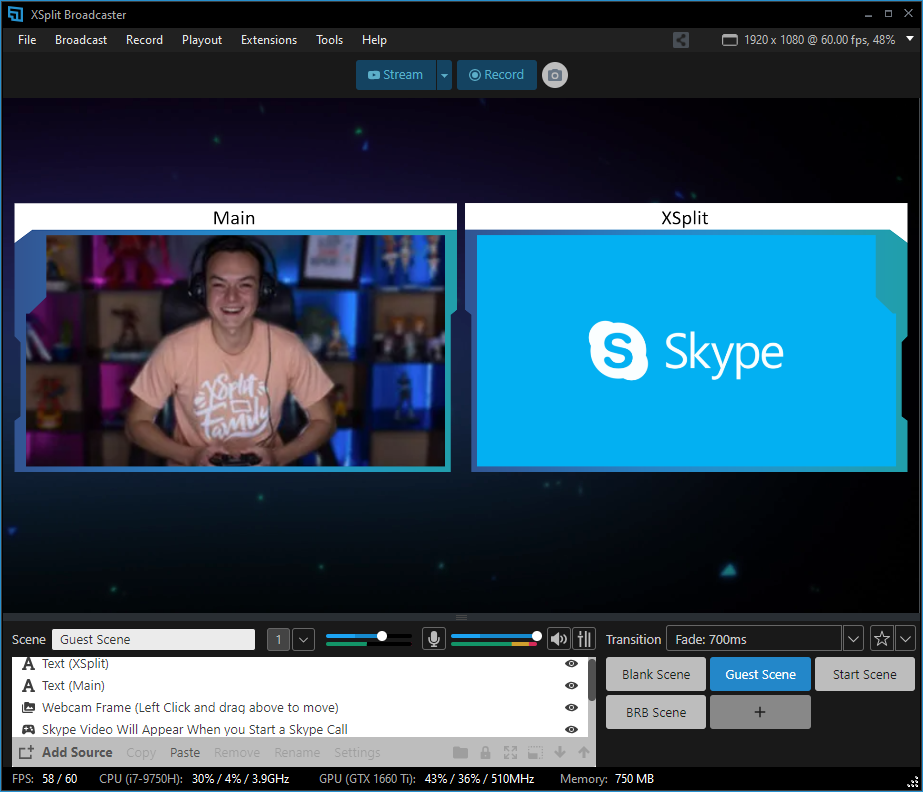Image resolution: width=923 pixels, height=792 pixels.
Task: Open the Playout menu
Action: coord(202,40)
